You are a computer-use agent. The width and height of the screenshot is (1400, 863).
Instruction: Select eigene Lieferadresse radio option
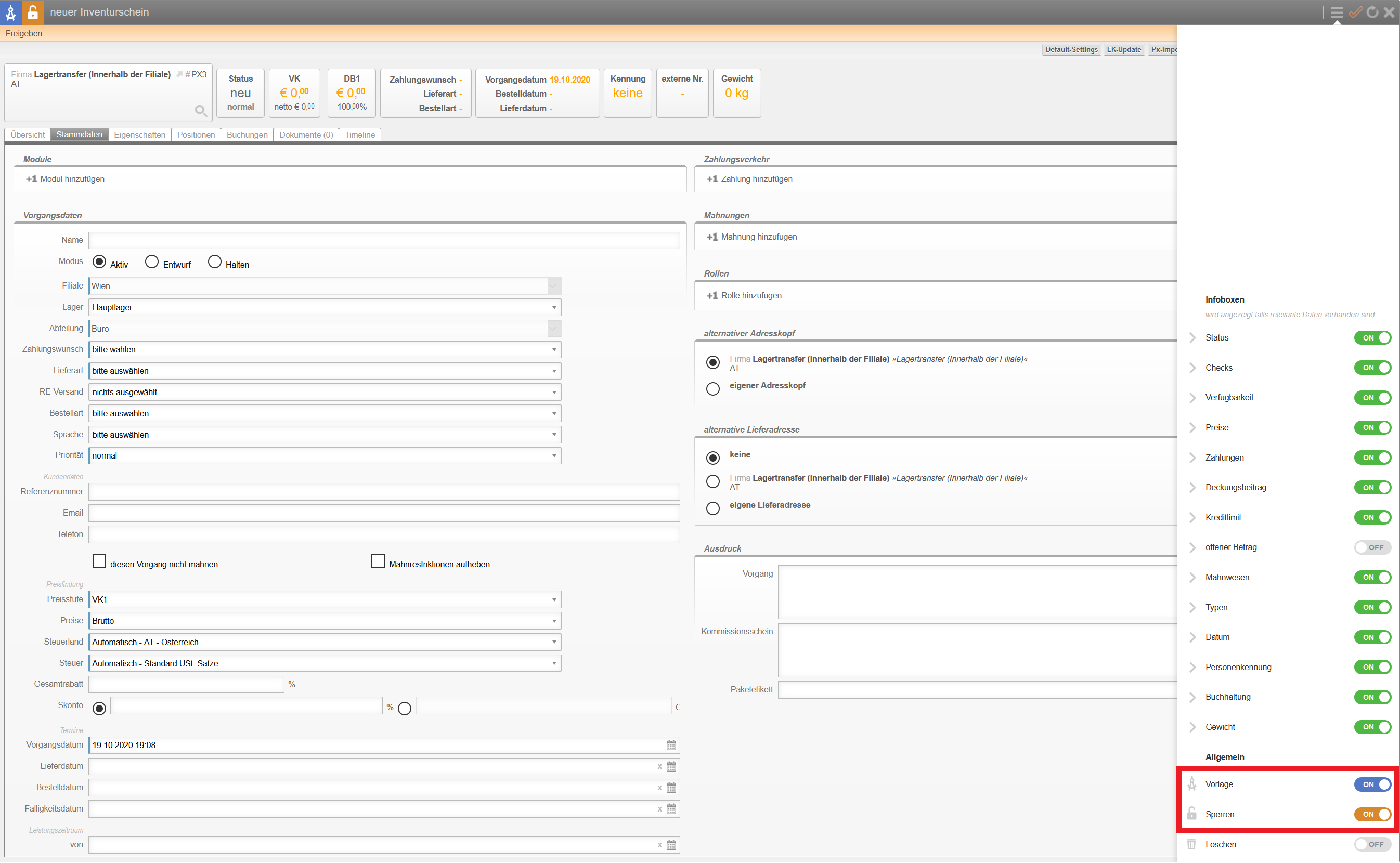pyautogui.click(x=713, y=508)
